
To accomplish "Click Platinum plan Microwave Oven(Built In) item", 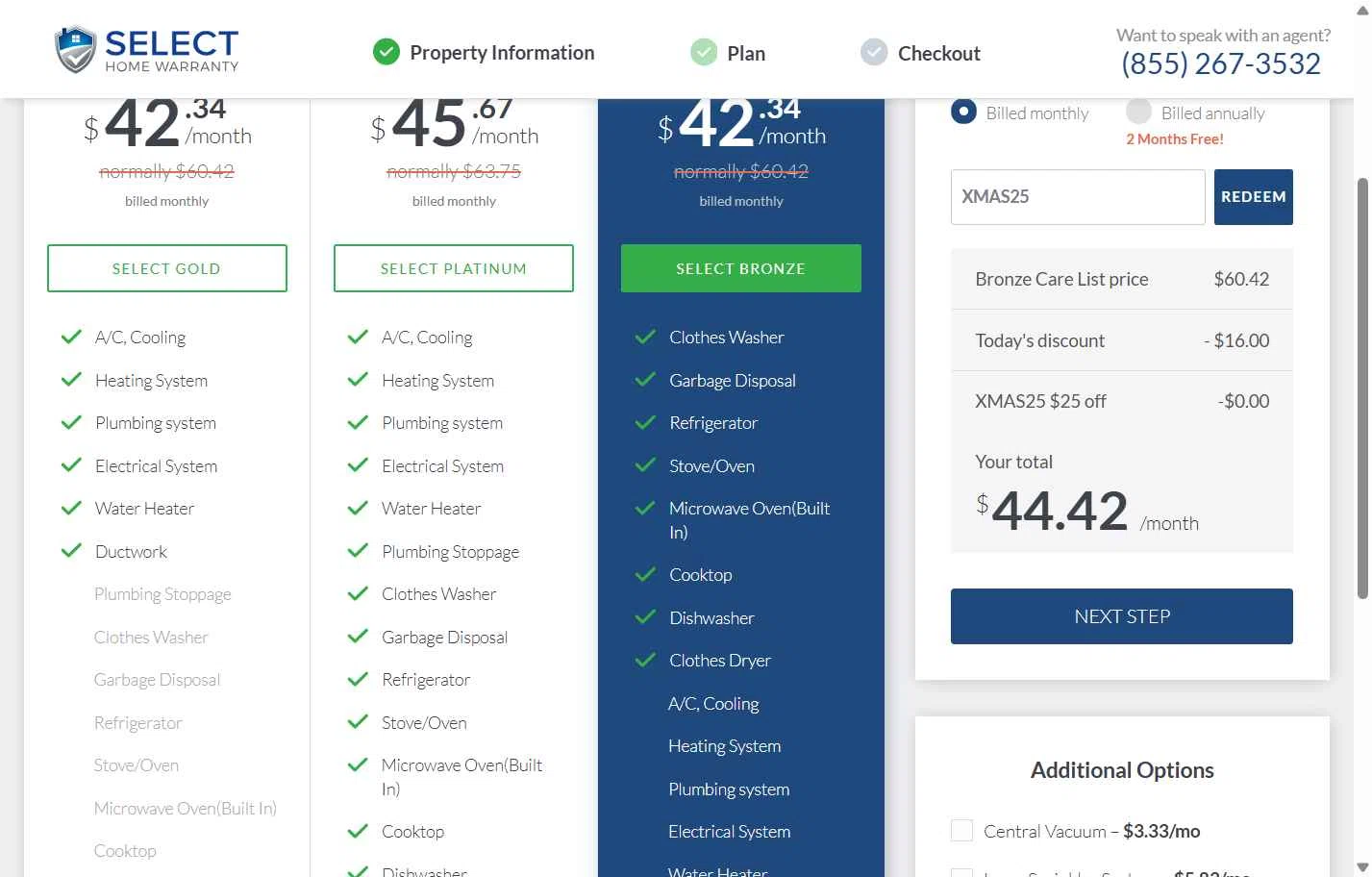I will 462,777.
